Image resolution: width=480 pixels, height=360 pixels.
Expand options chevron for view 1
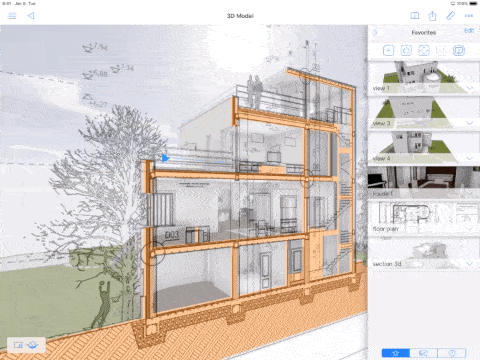pos(470,88)
